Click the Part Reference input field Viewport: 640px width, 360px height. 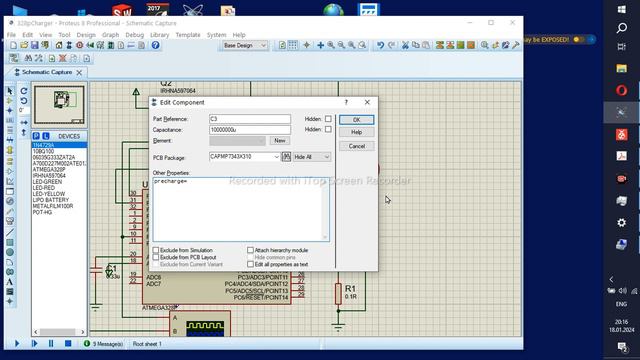(x=250, y=119)
